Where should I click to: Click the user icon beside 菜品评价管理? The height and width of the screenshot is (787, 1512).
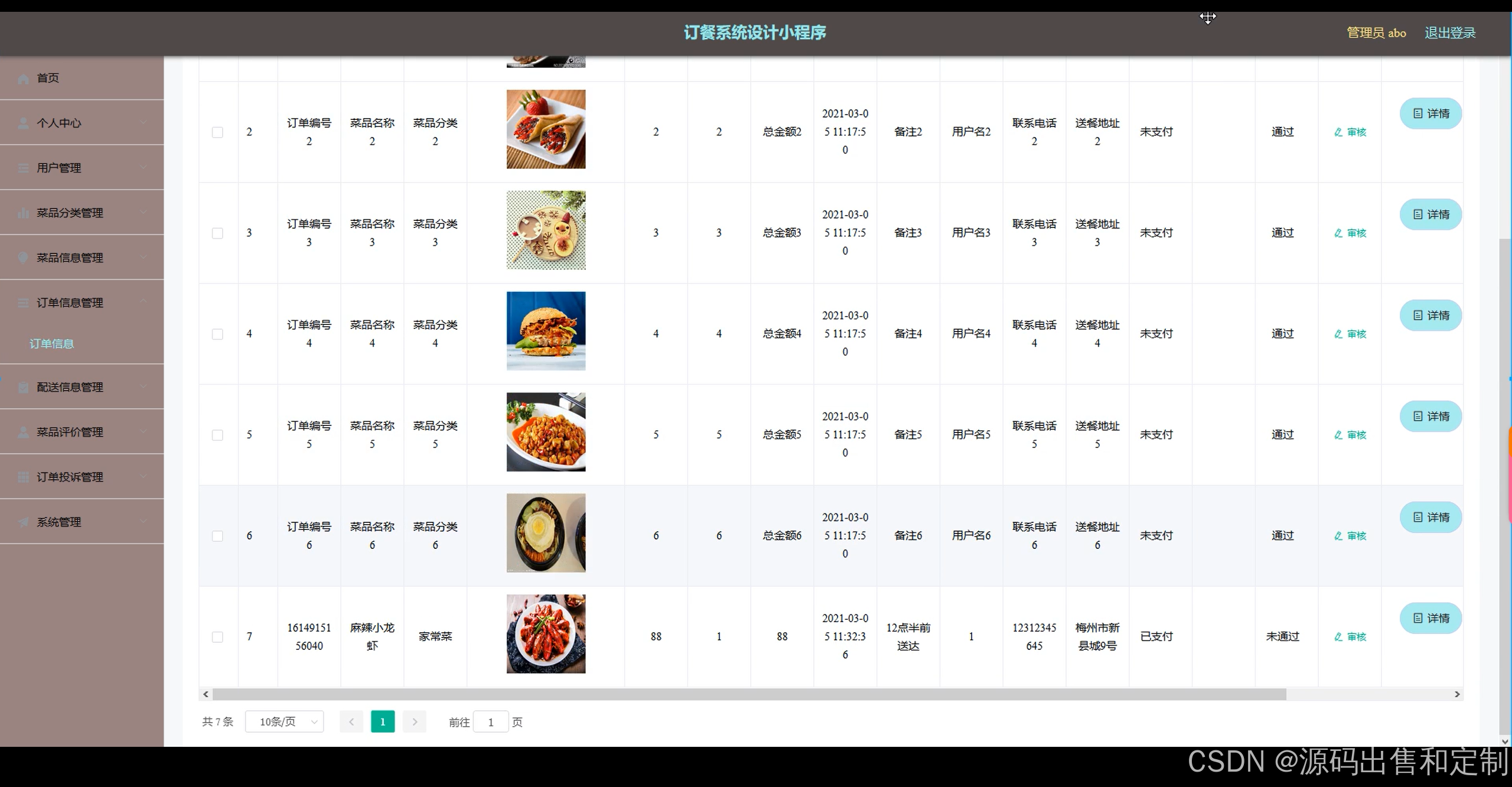(23, 432)
